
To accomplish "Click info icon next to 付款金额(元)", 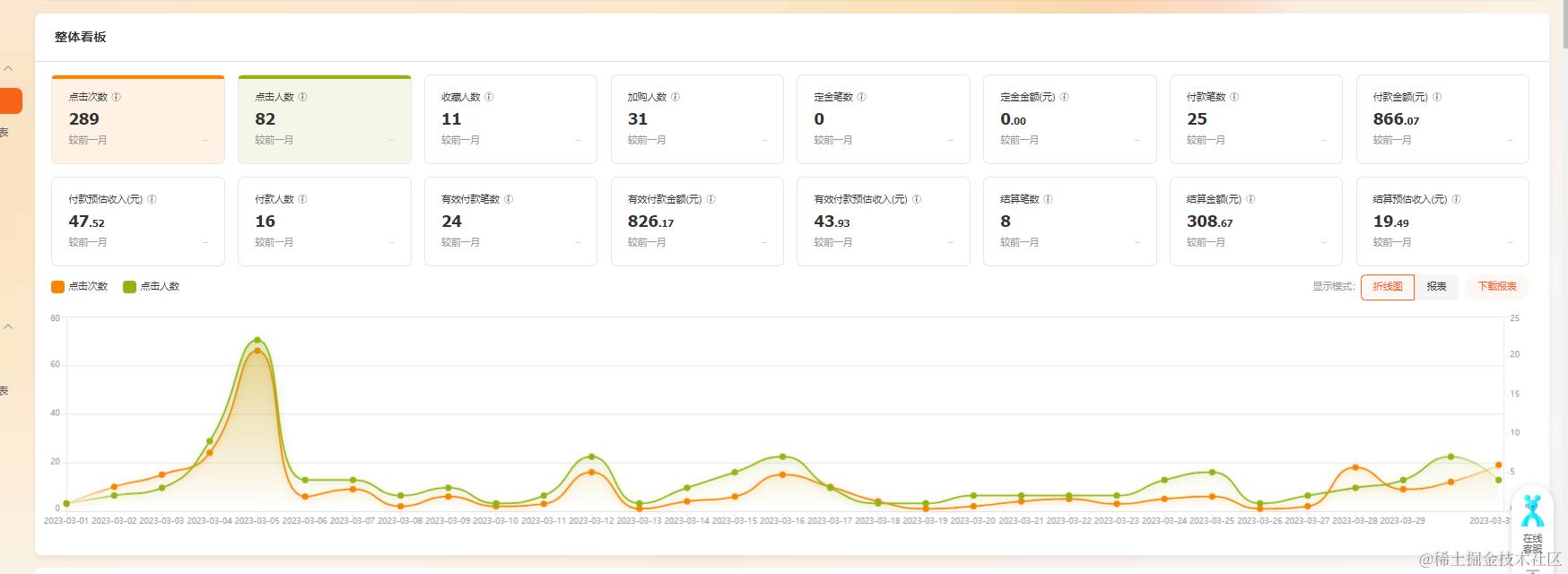I will 1437,97.
